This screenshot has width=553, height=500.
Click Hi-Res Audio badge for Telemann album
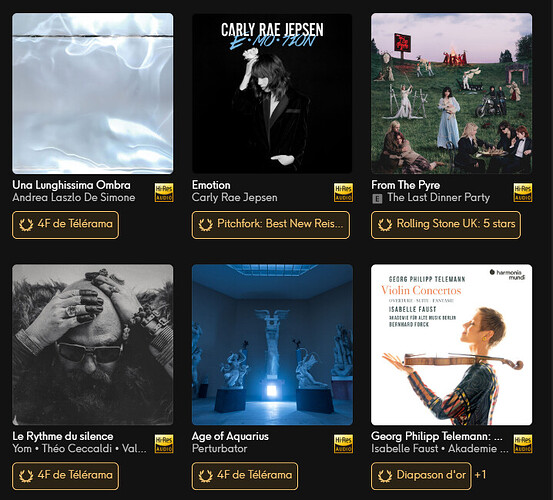click(x=523, y=444)
